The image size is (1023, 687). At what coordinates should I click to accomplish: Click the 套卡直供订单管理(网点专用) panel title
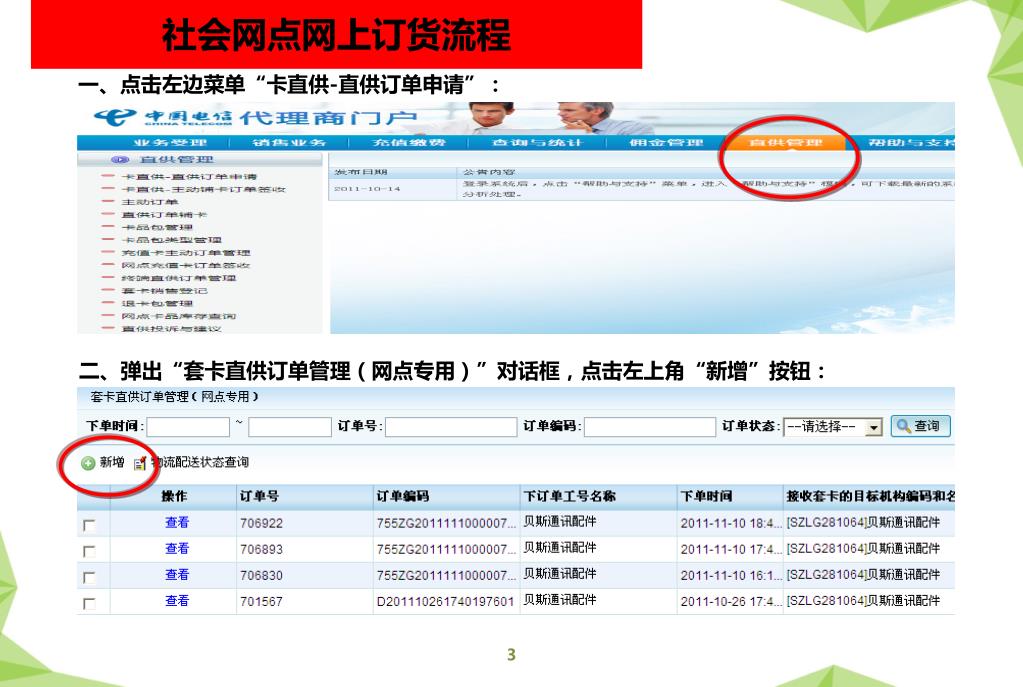click(174, 397)
